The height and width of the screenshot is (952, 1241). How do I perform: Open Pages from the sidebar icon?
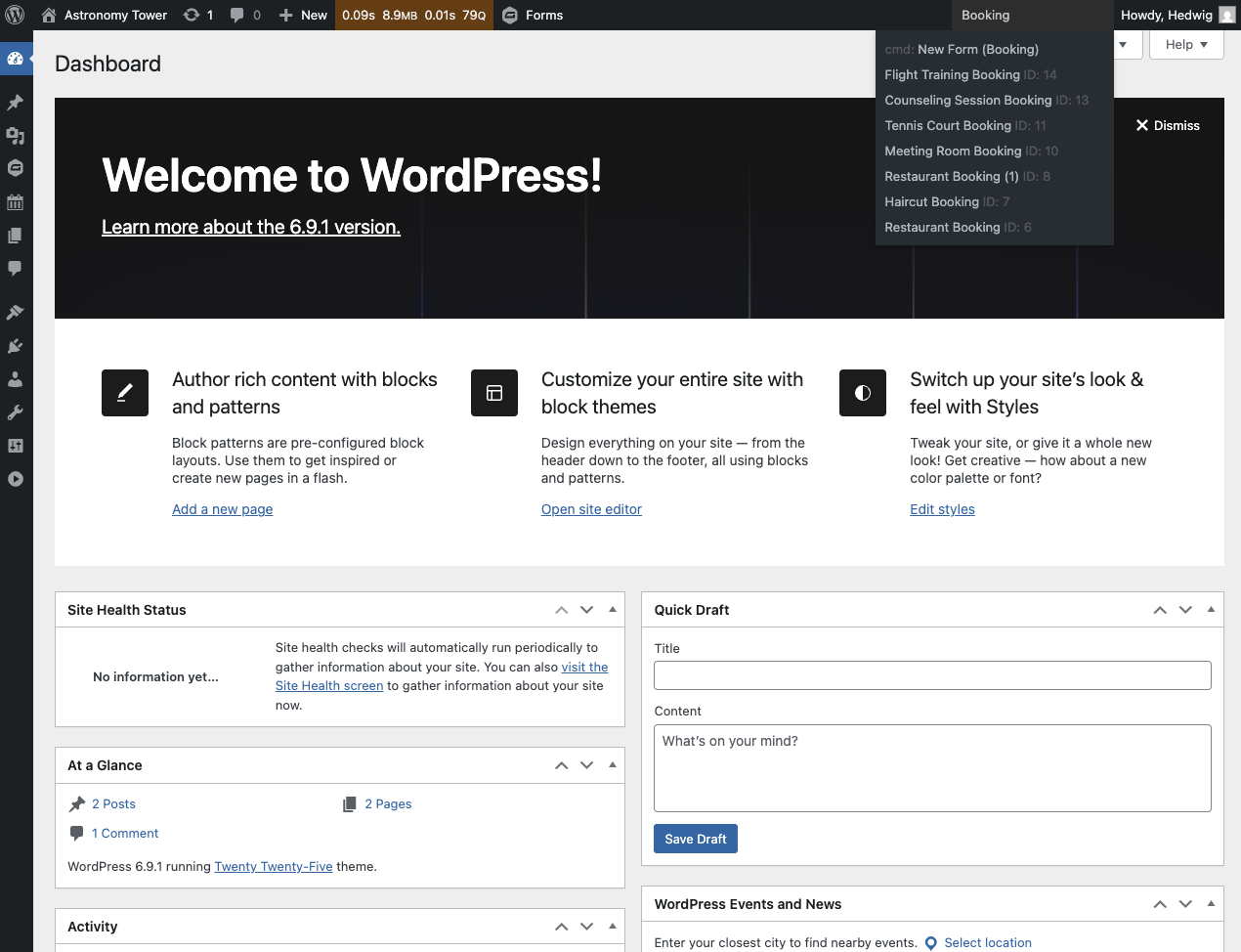[15, 236]
